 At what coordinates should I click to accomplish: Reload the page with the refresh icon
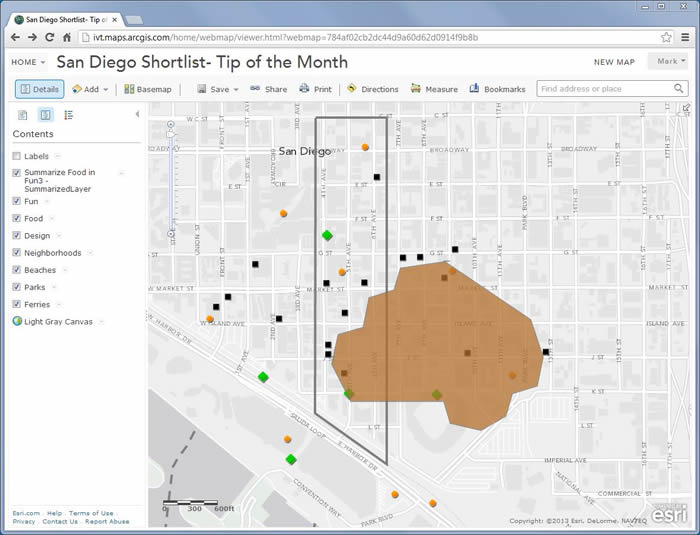(50, 38)
